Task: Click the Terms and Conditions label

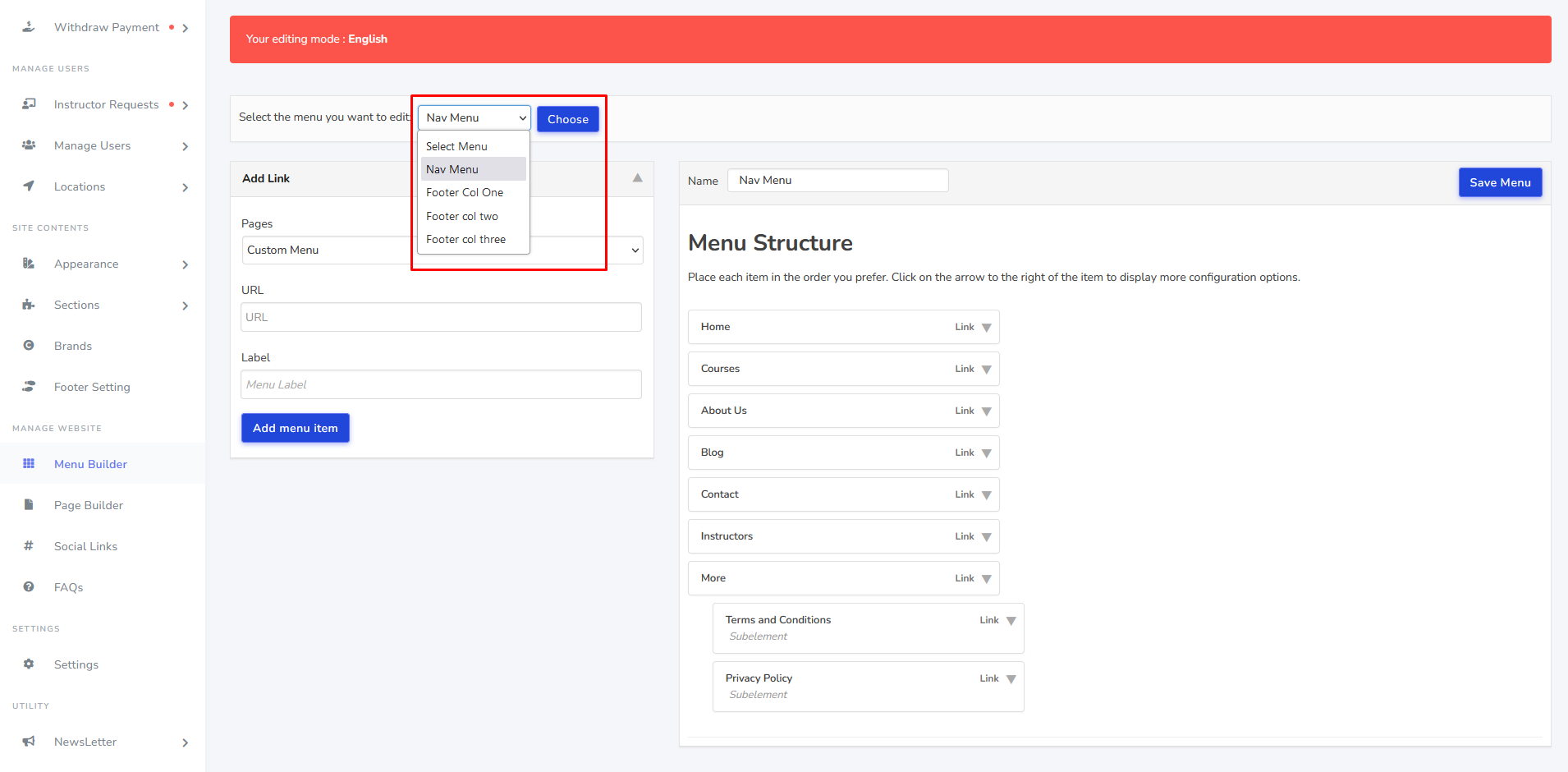Action: click(778, 620)
